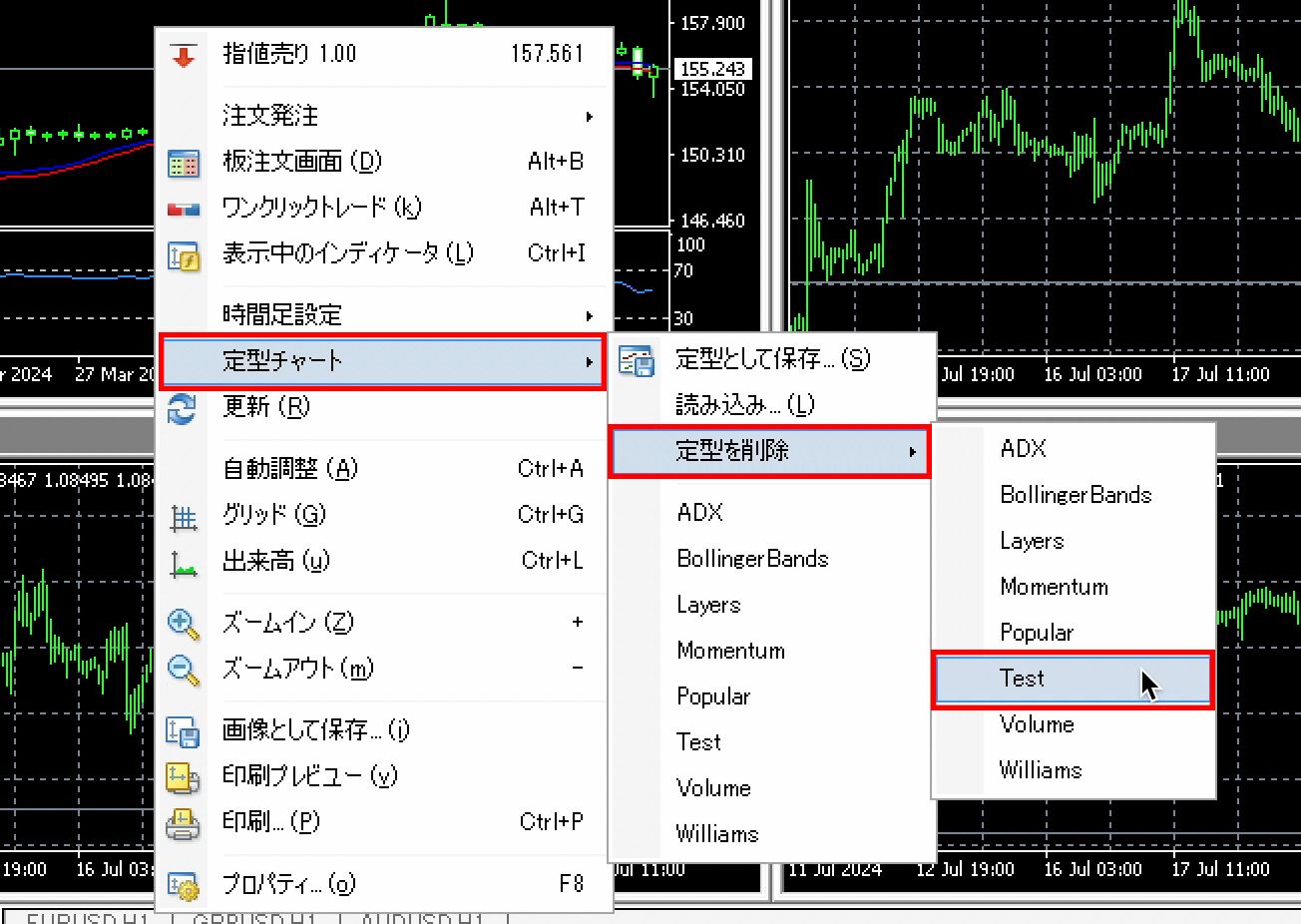Click the save as picture icon

click(x=184, y=729)
